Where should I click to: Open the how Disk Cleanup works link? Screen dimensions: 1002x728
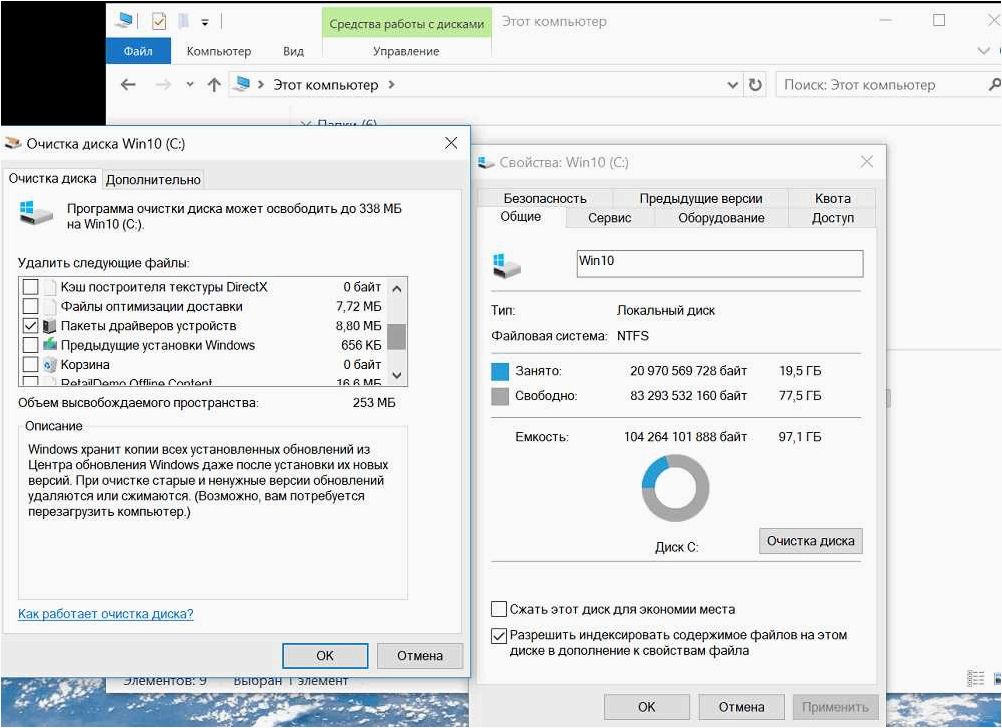(x=105, y=614)
